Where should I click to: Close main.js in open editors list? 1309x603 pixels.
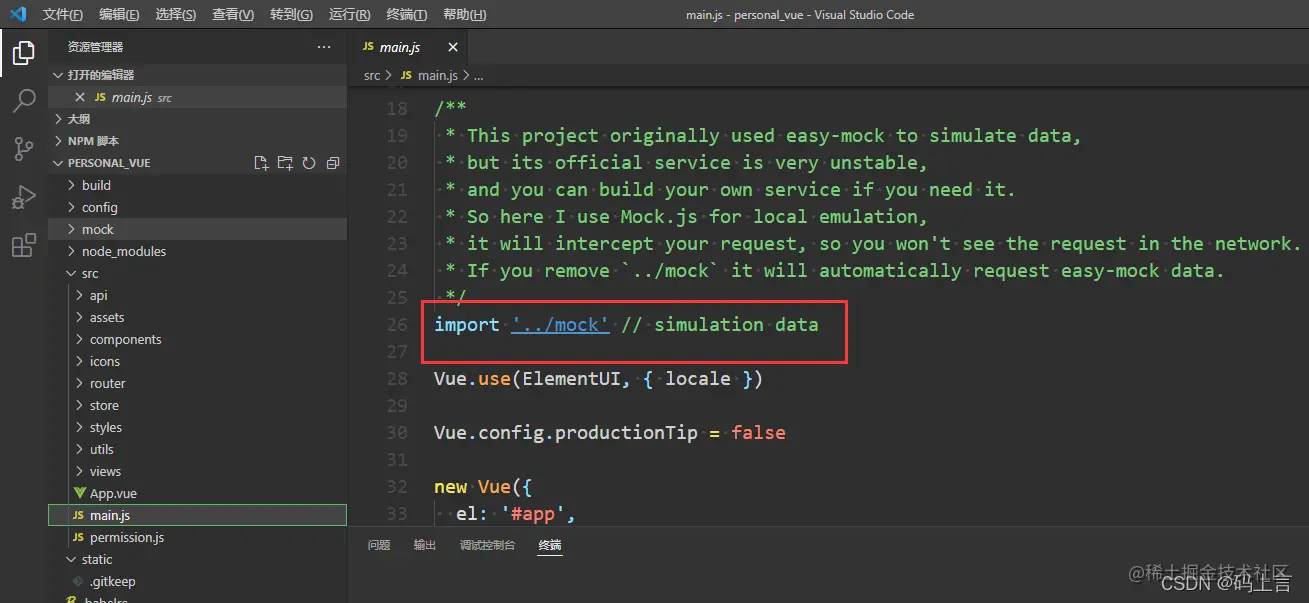(80, 97)
